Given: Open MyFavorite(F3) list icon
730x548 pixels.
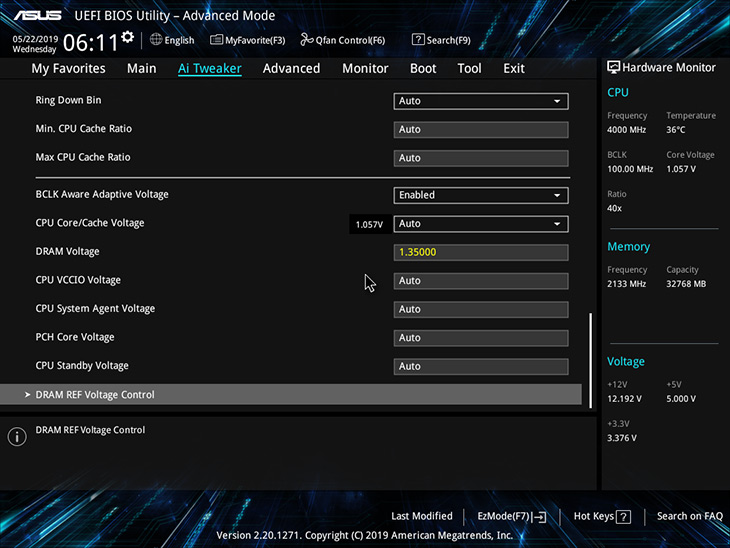Looking at the screenshot, I should tap(216, 40).
